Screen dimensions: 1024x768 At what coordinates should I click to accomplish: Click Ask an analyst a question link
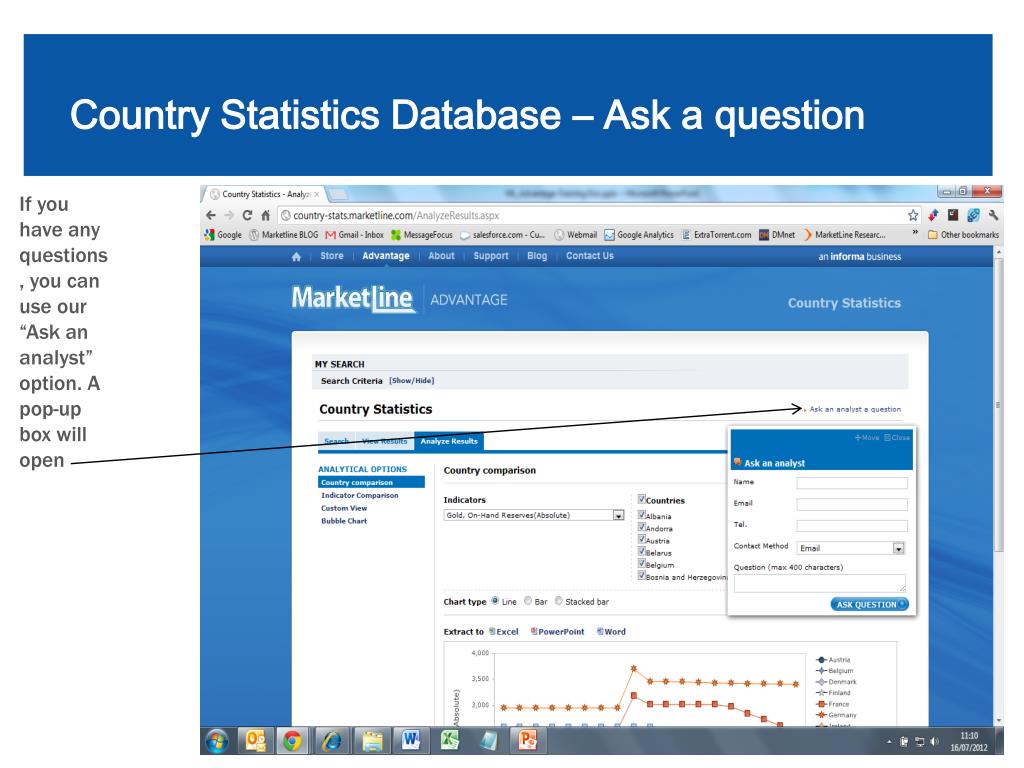(855, 409)
